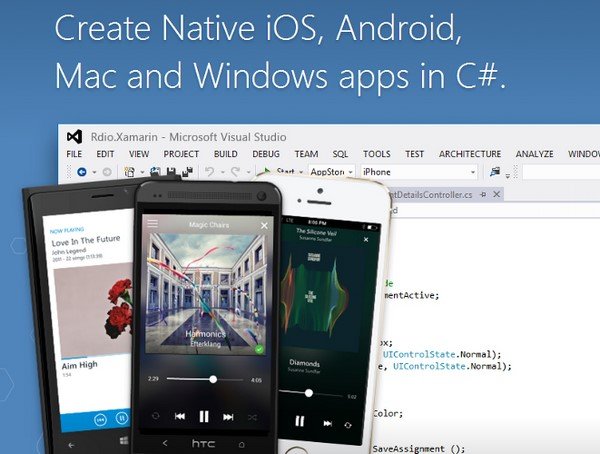Viewport: 600px width, 454px height.
Task: Close the DetailsController.cs tab
Action: (x=496, y=194)
